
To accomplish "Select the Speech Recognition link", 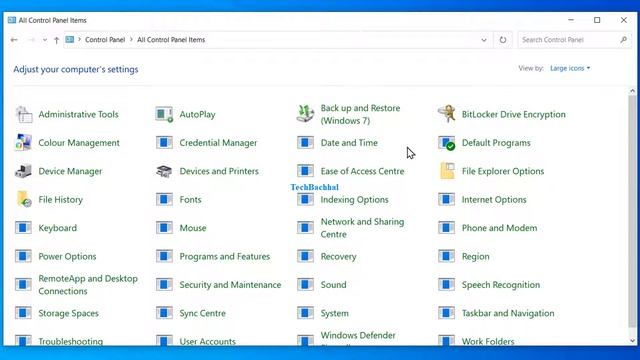I will pos(501,285).
